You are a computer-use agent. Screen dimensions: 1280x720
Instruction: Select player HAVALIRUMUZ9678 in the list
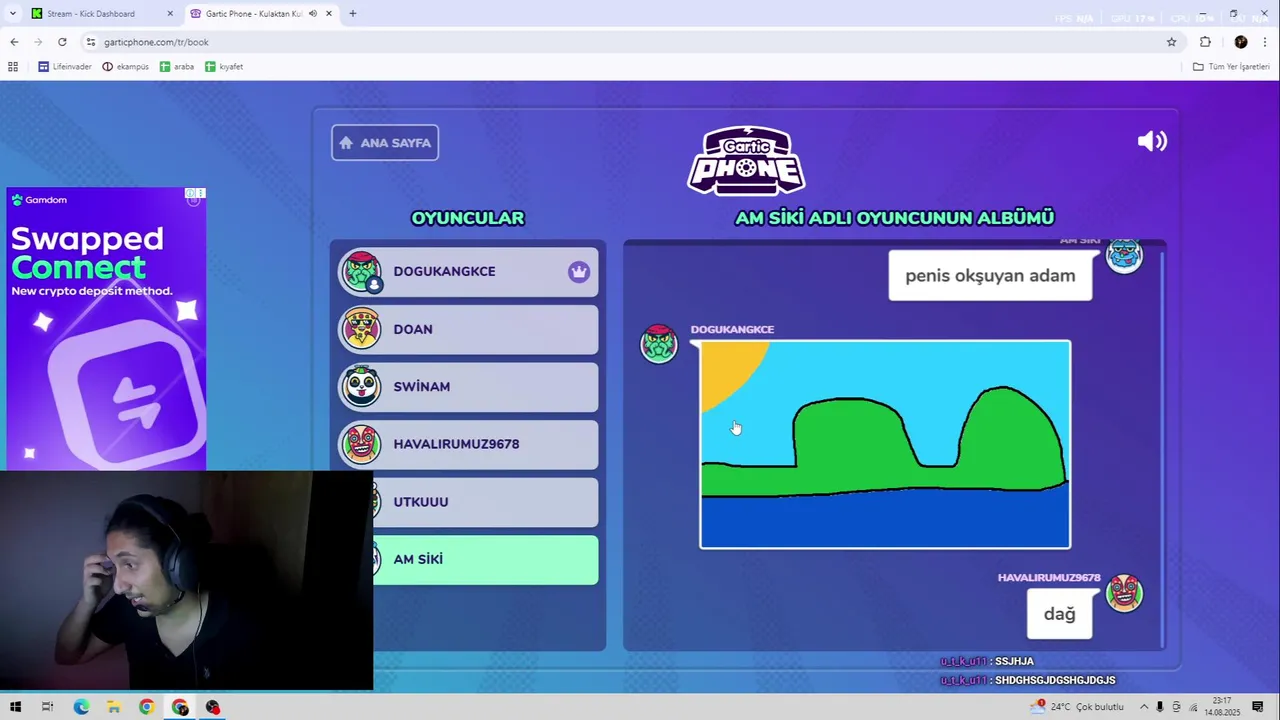[x=468, y=444]
